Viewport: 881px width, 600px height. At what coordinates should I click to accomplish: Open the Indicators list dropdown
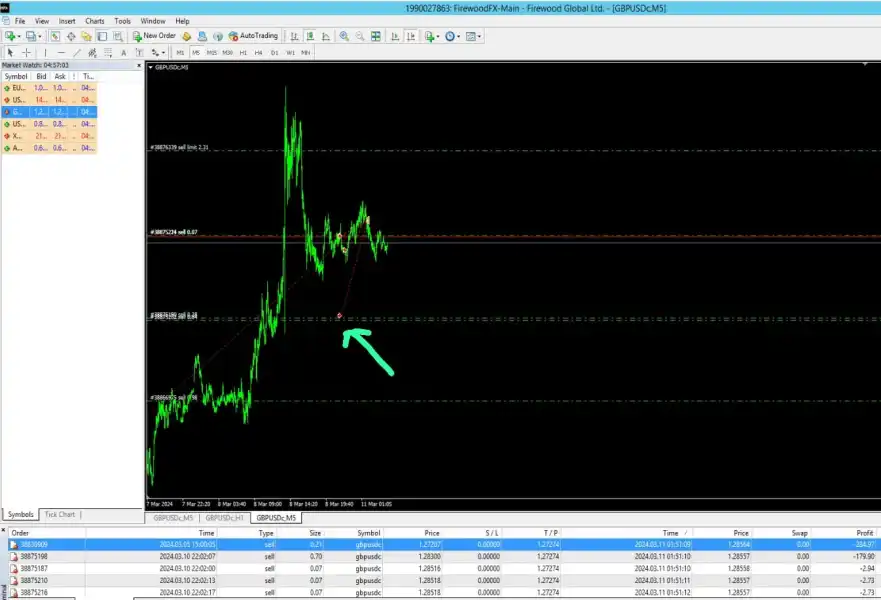pos(438,37)
